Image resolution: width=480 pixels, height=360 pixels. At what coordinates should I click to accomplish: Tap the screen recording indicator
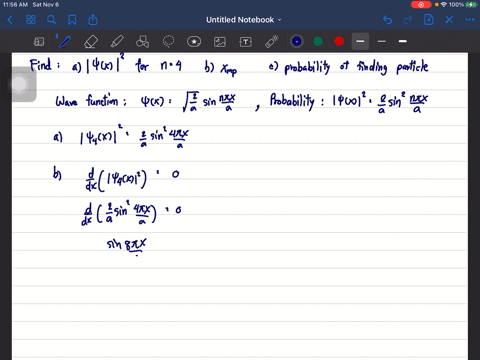421,5
